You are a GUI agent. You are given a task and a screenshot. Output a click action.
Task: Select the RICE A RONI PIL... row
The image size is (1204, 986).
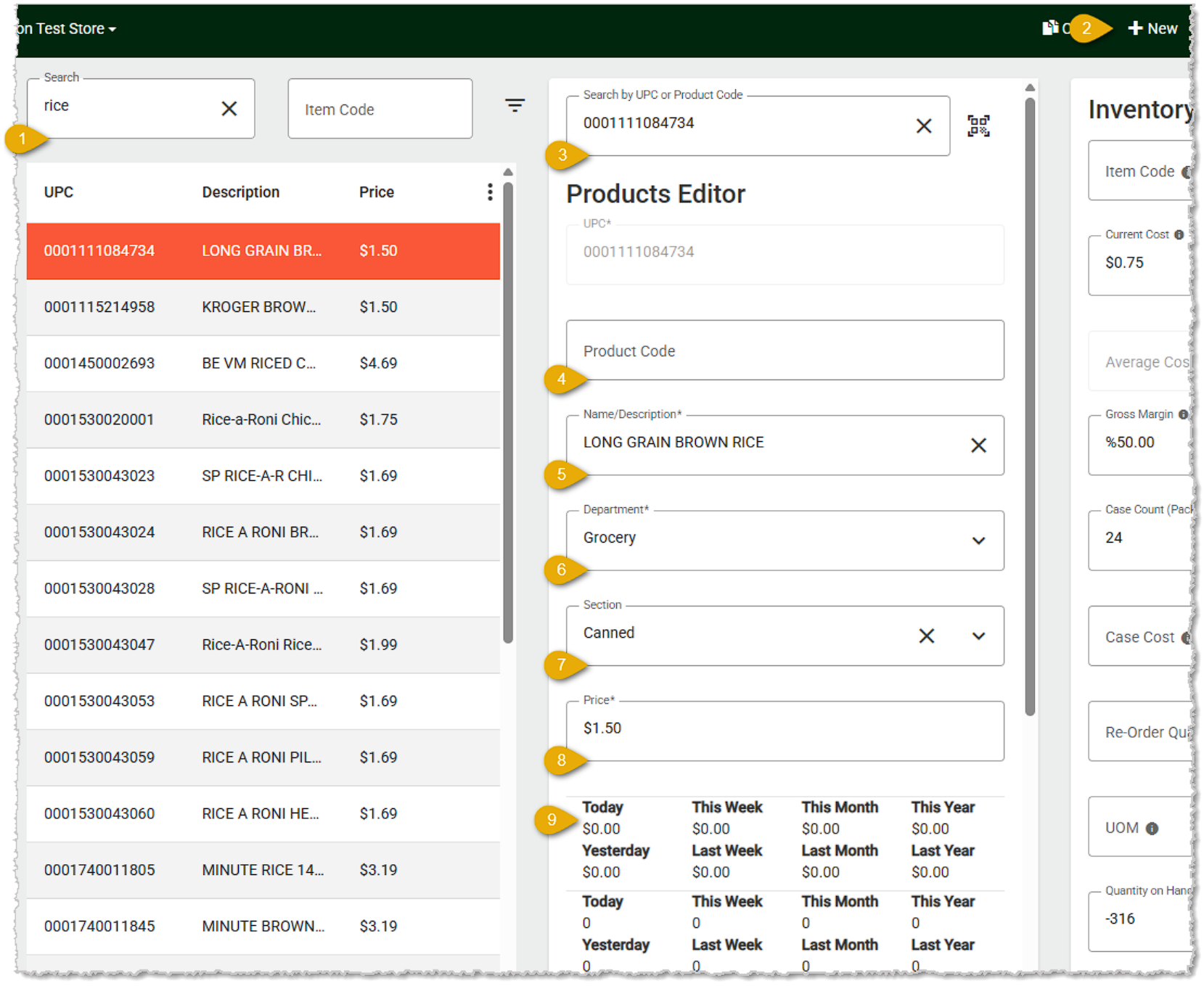[x=263, y=757]
